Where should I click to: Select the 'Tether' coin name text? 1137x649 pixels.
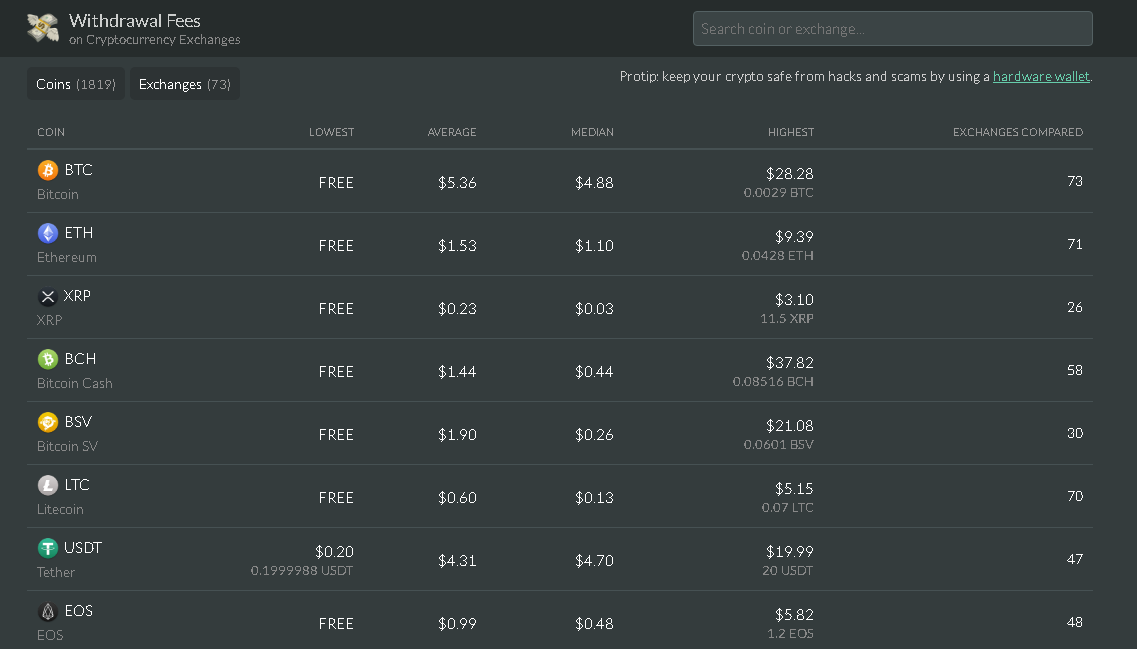[56, 573]
